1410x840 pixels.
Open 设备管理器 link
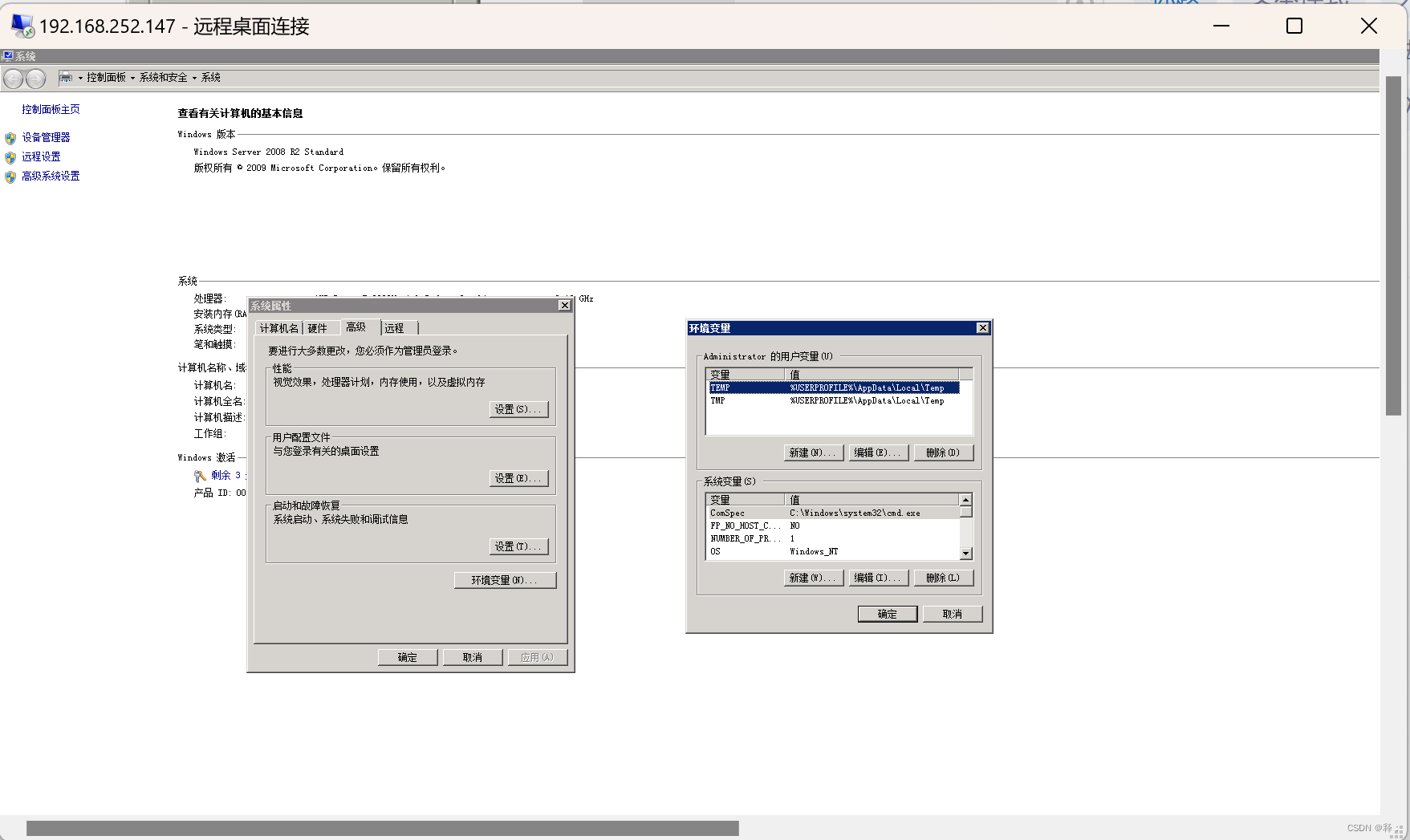click(46, 138)
